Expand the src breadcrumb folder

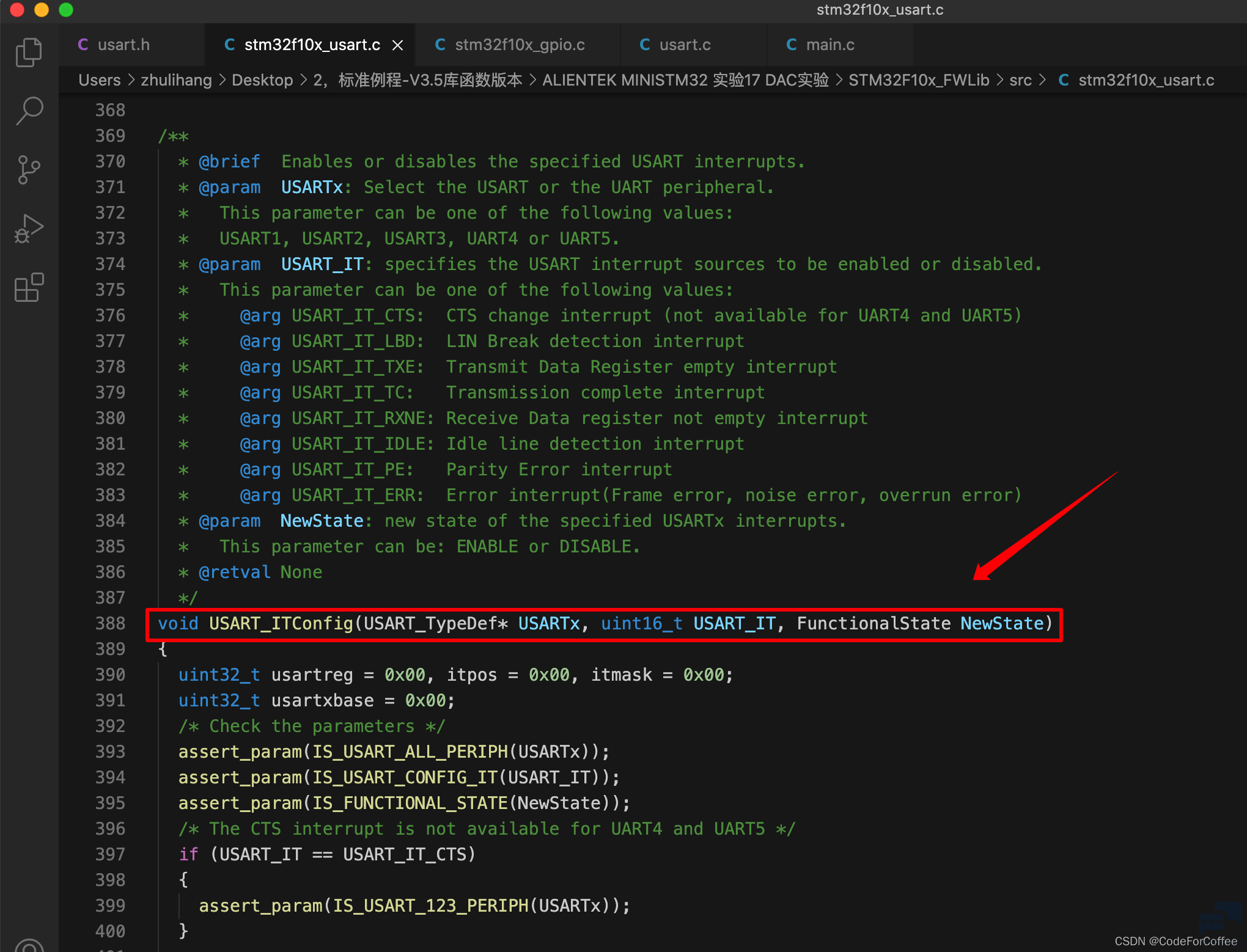(1020, 80)
